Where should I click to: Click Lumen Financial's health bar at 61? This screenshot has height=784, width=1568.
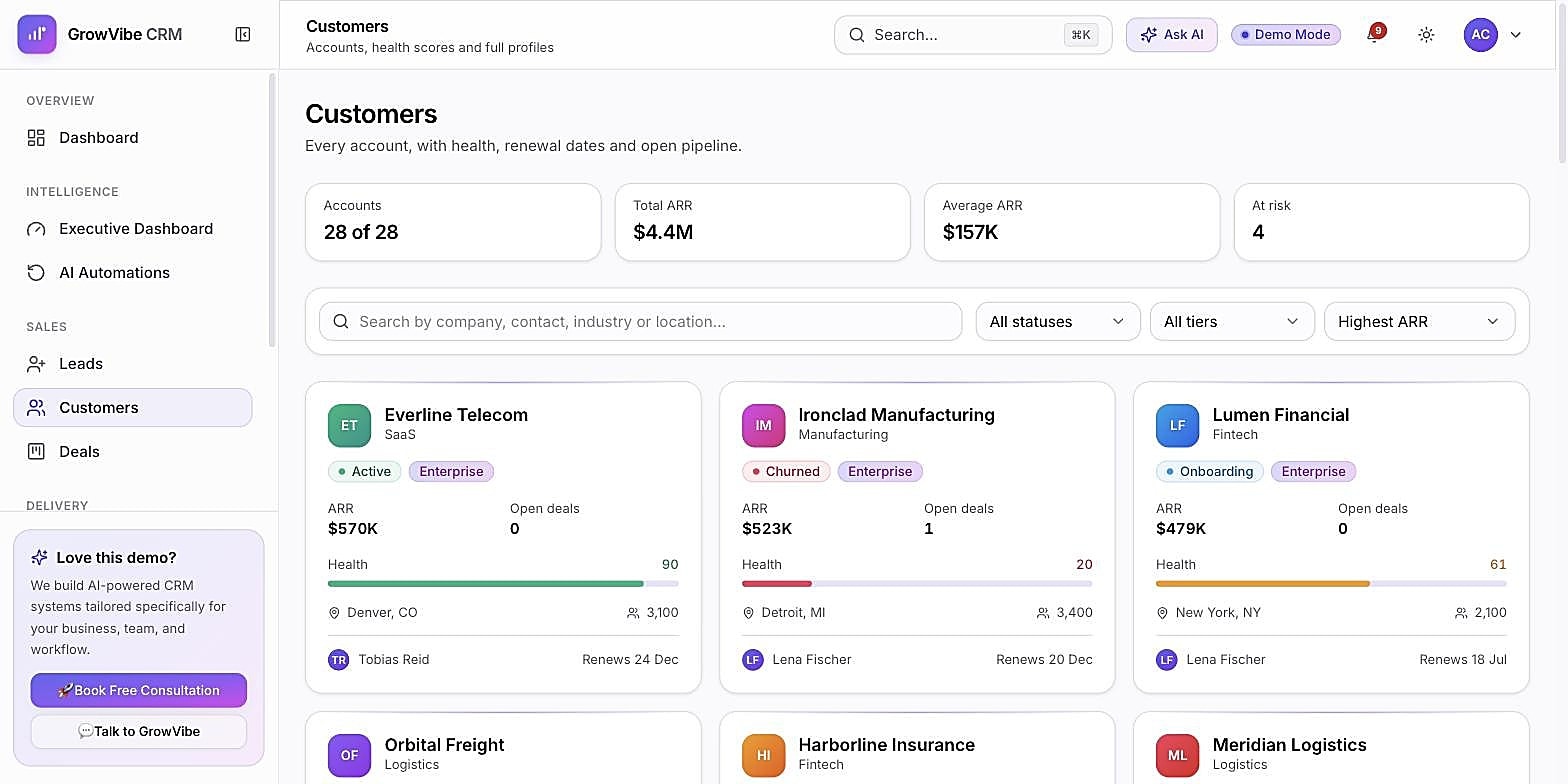[x=1331, y=583]
